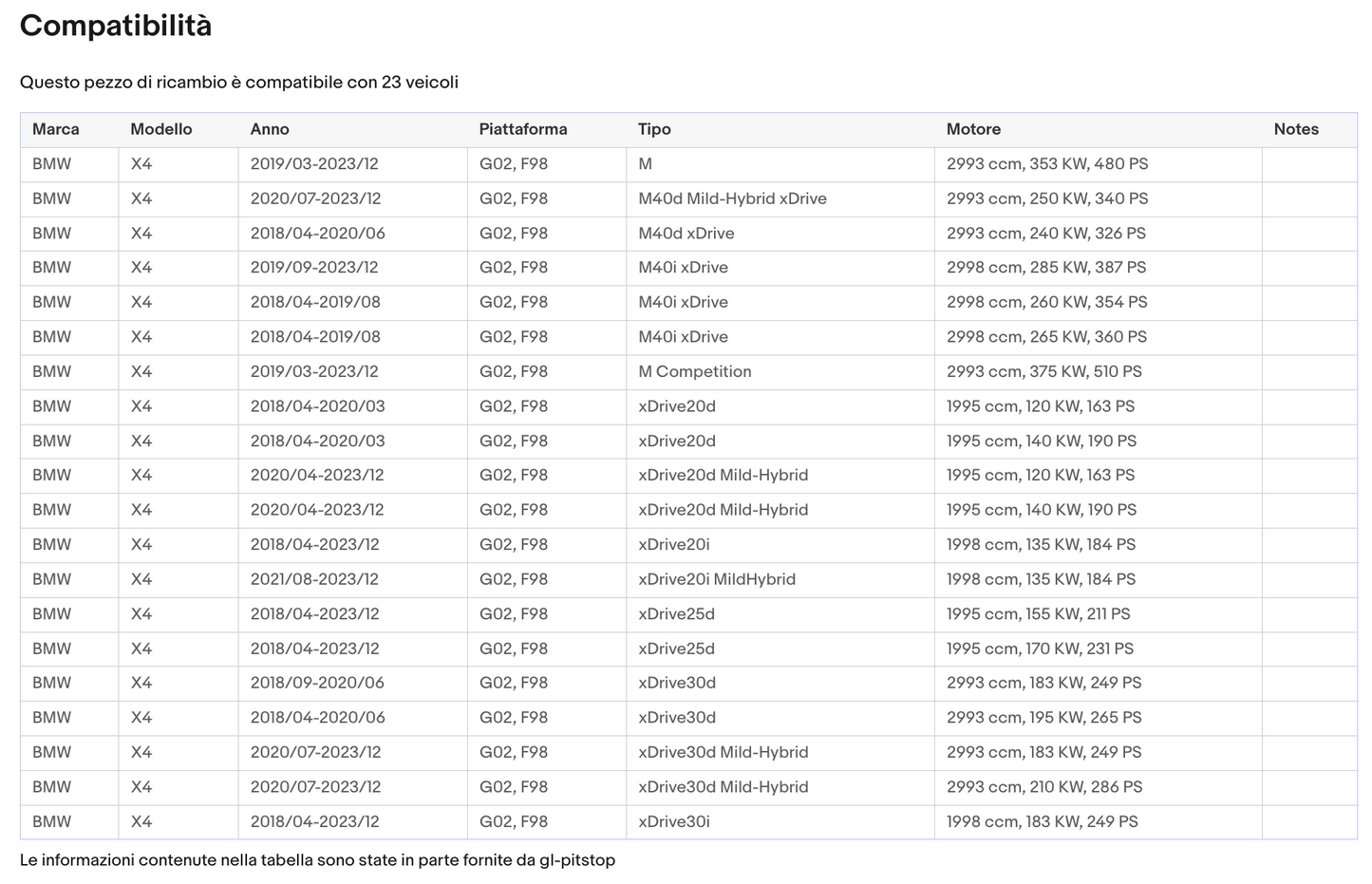Viewport: 1372px width, 884px height.
Task: Click engine "2993 ccm, 240 KW, 326 PS"
Action: click(x=1046, y=234)
